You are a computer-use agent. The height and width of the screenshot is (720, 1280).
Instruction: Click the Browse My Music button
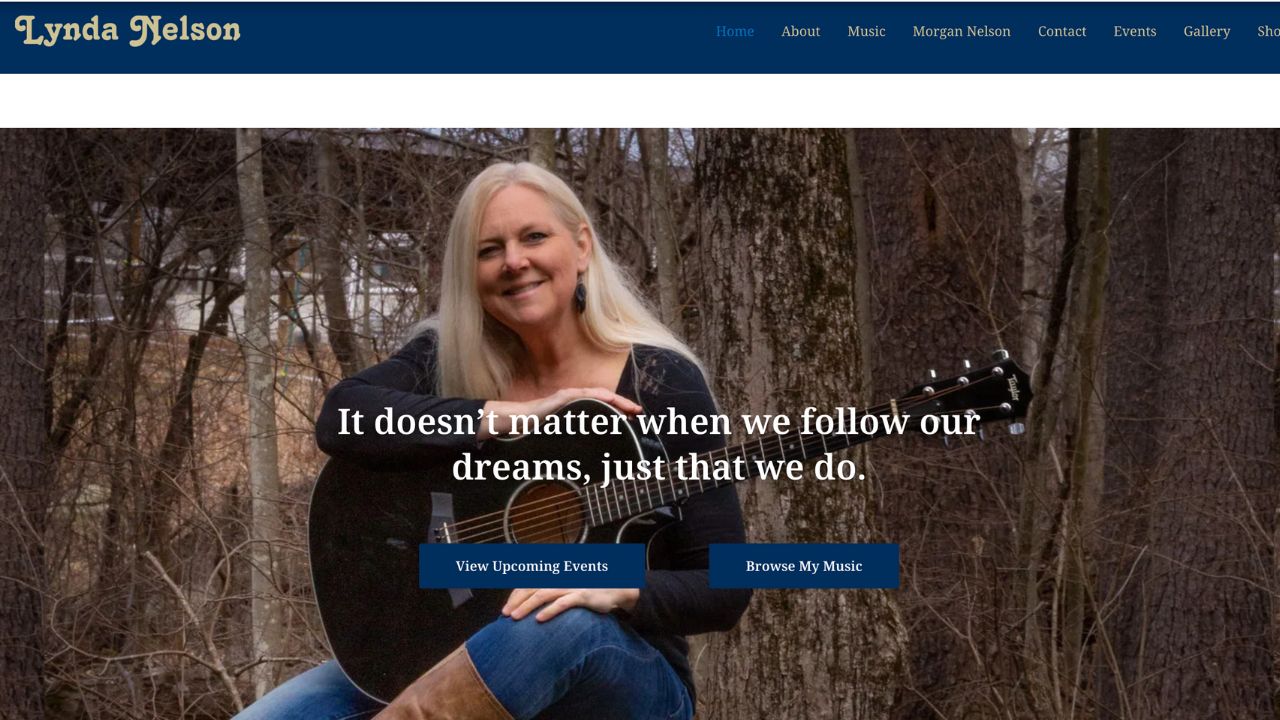[x=804, y=566]
